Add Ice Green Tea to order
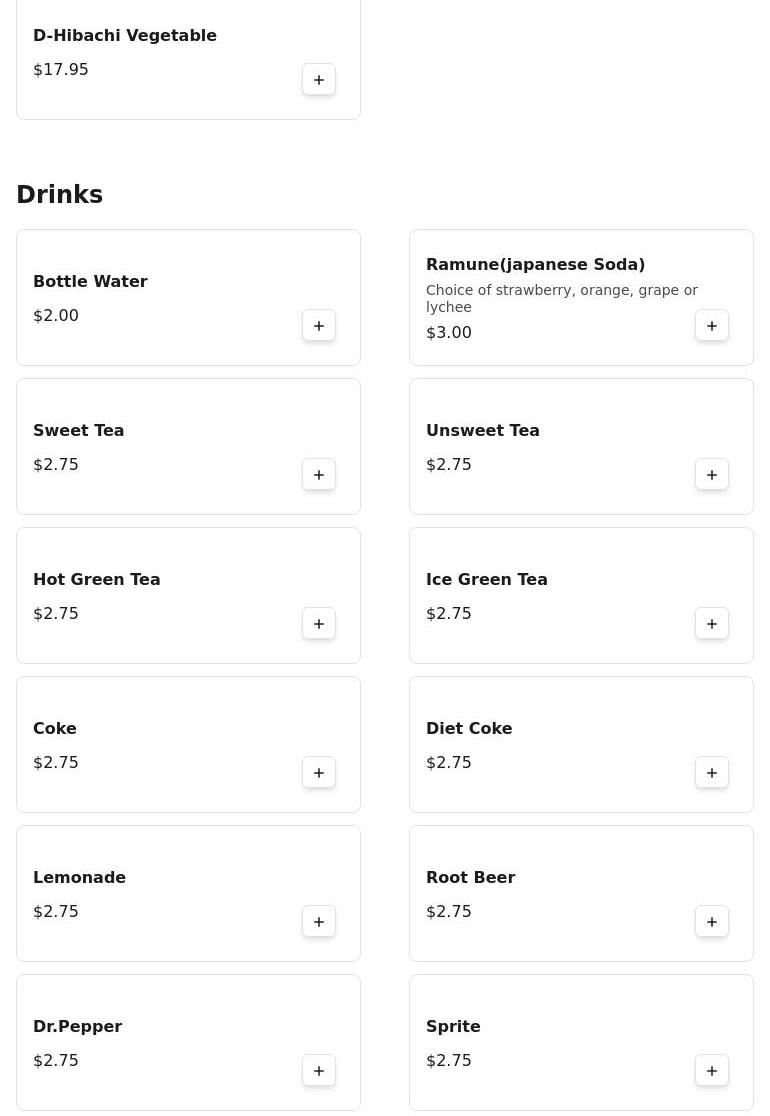The width and height of the screenshot is (770, 1116). 712,623
